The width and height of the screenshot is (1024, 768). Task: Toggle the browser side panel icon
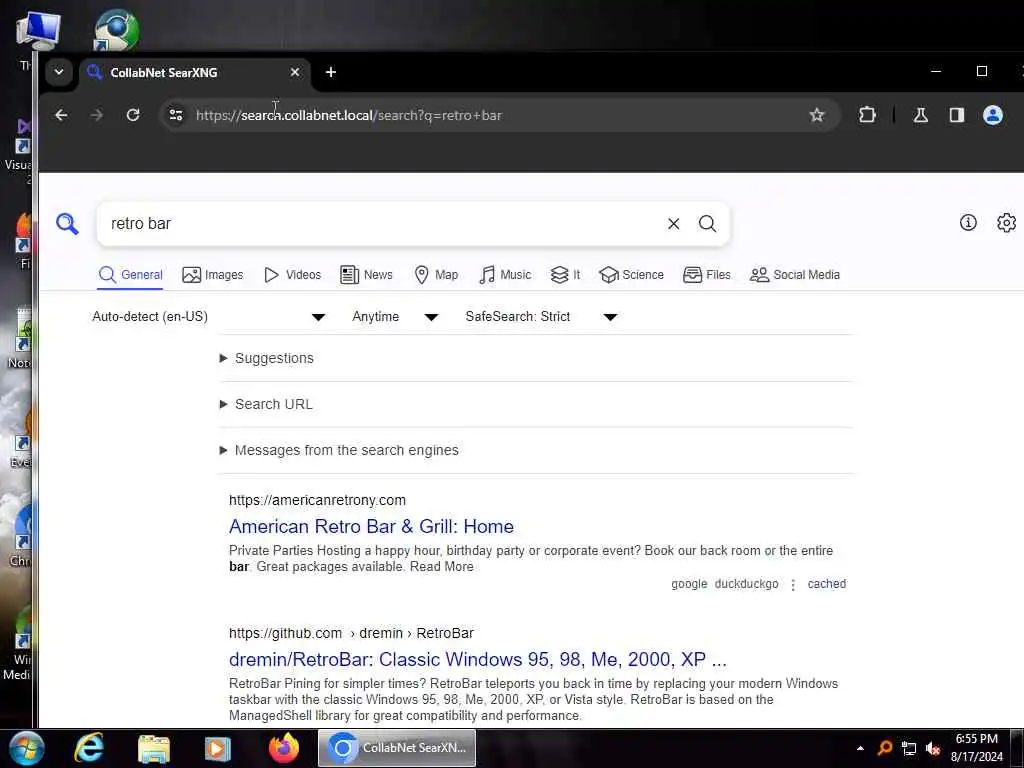tap(957, 115)
